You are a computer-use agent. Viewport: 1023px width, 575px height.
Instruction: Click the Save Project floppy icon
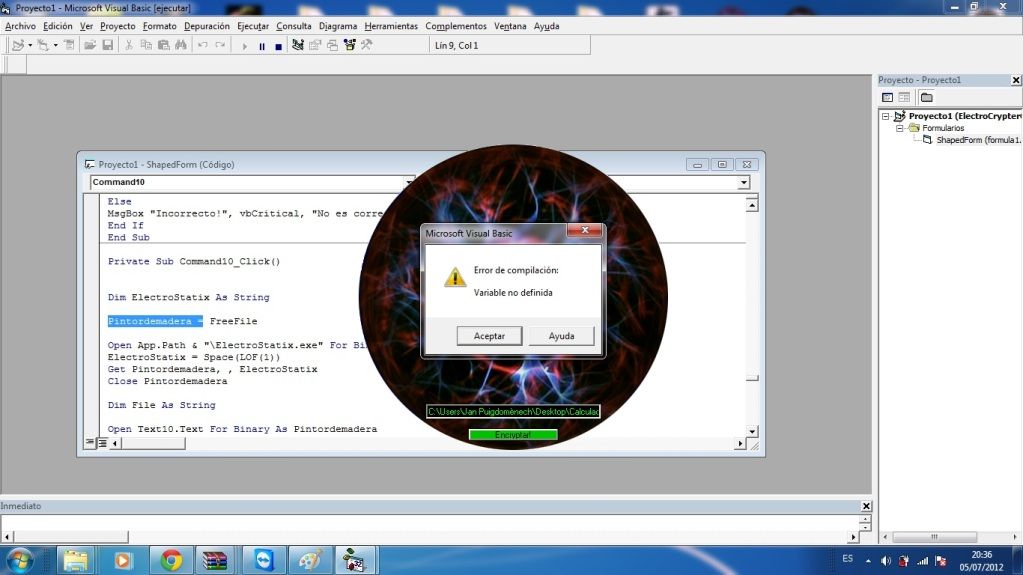(x=108, y=45)
